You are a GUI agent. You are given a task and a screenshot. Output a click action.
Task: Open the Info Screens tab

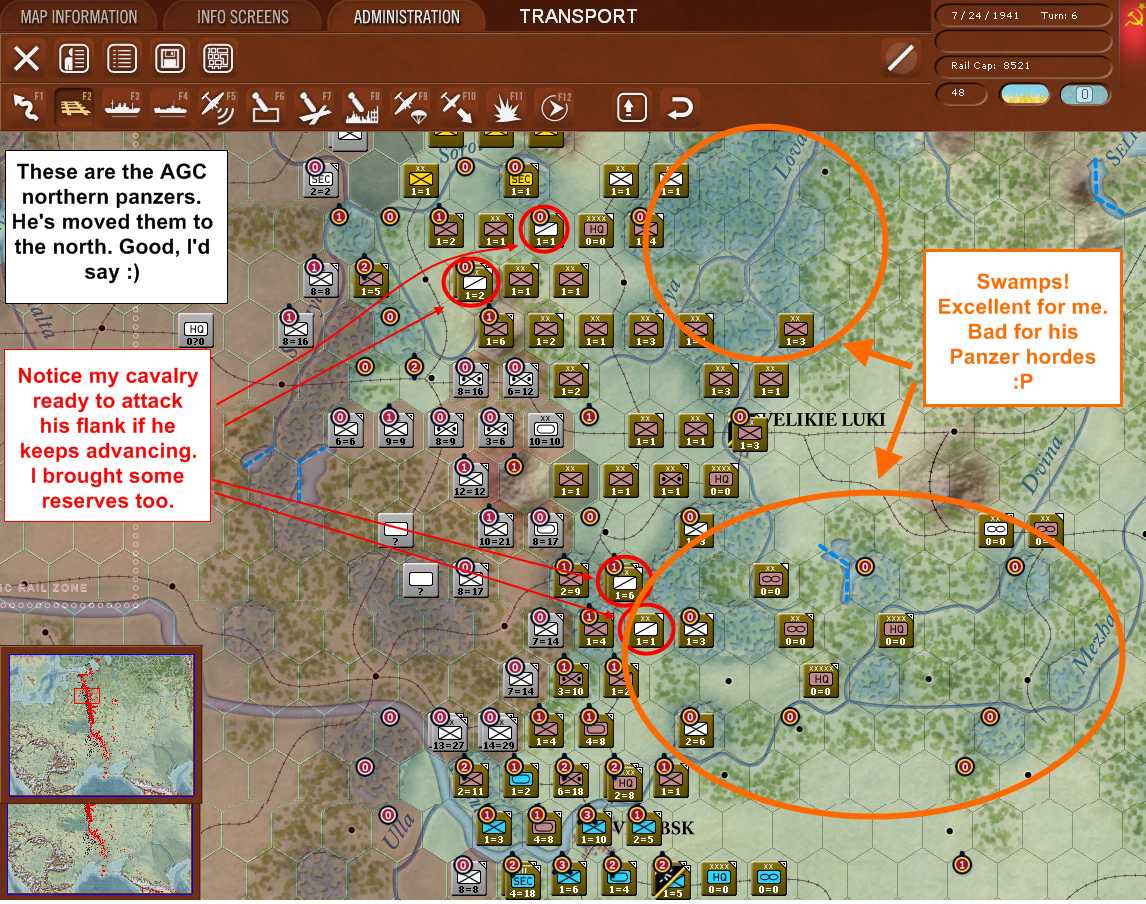click(243, 17)
